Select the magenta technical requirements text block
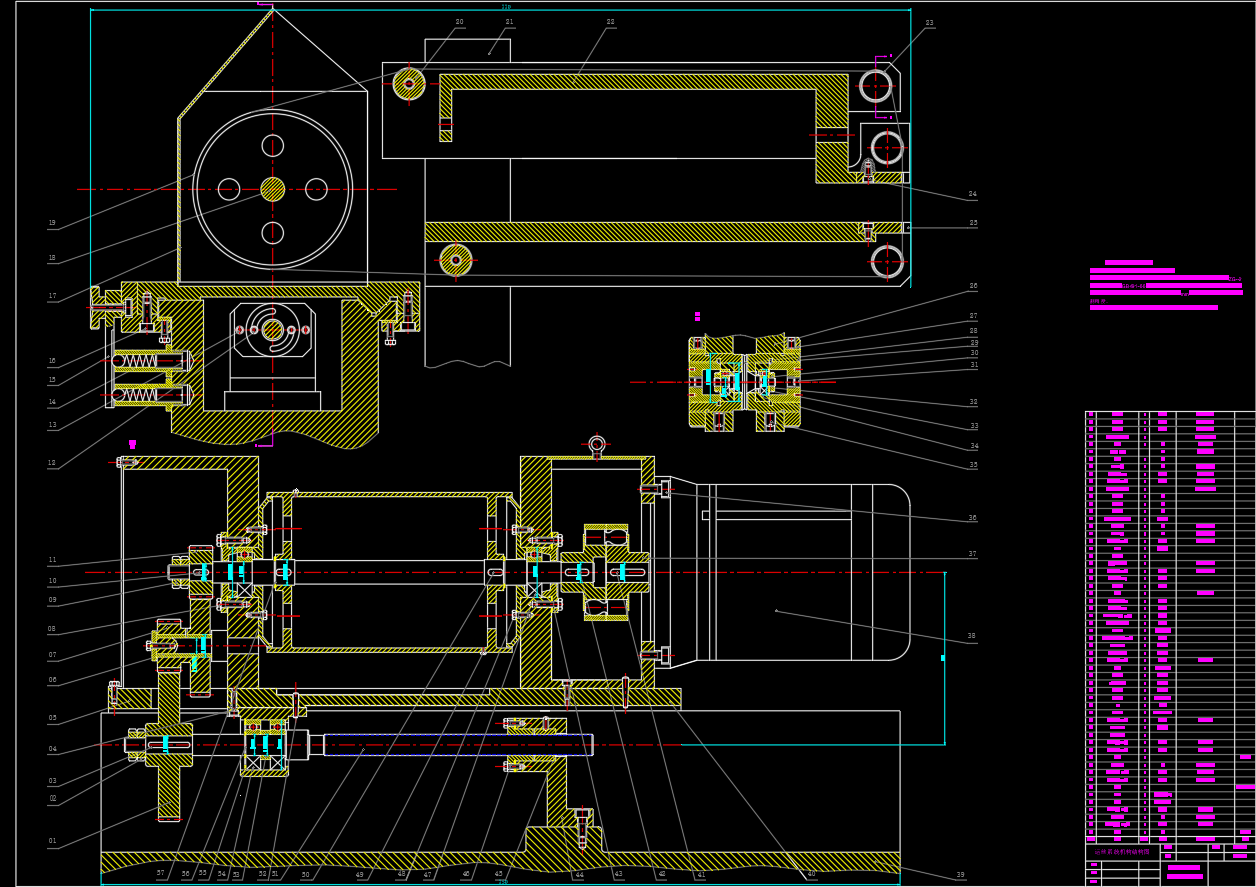Image resolution: width=1256 pixels, height=887 pixels. point(1160,286)
